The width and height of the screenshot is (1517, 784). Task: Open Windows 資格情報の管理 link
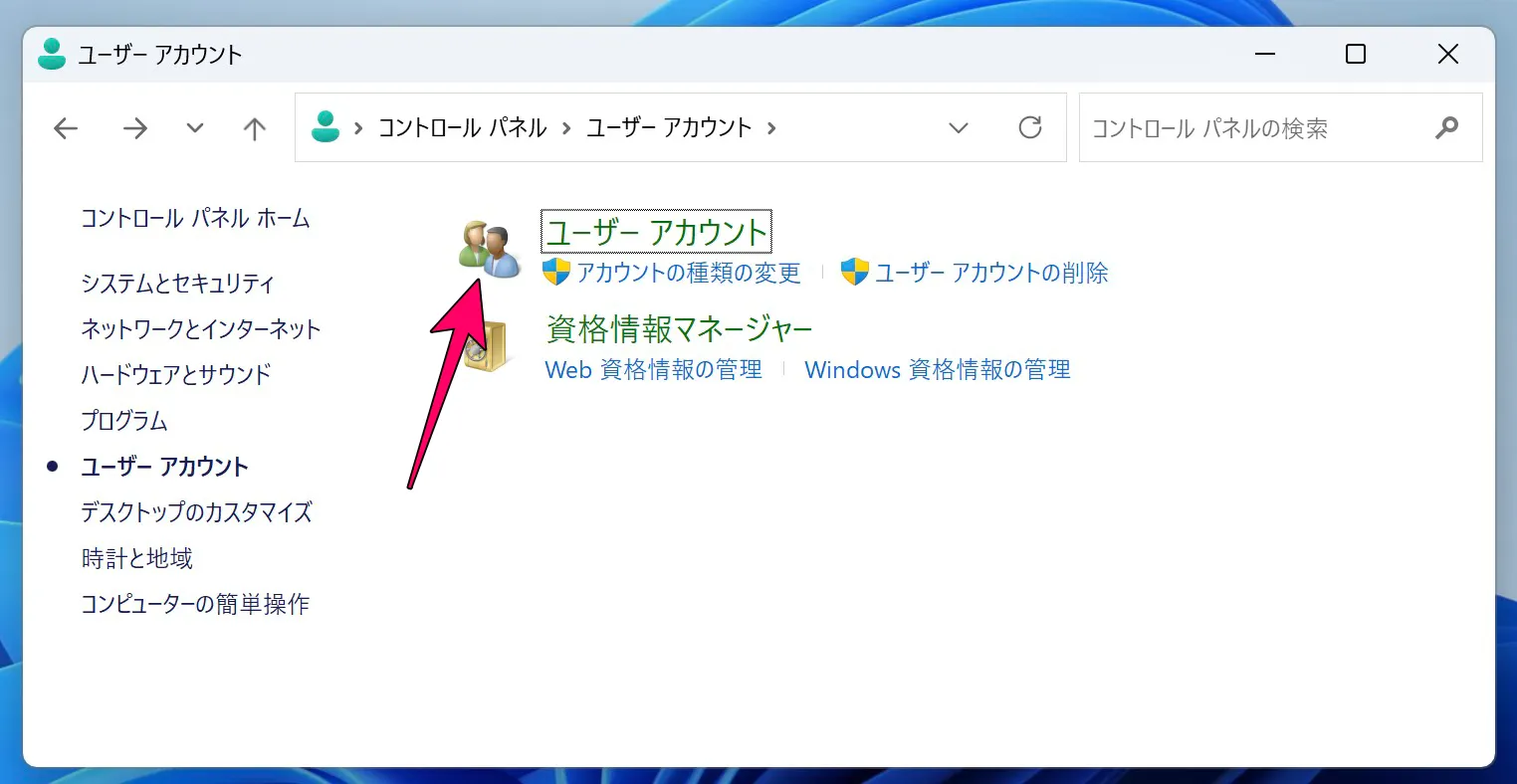pyautogui.click(x=937, y=369)
